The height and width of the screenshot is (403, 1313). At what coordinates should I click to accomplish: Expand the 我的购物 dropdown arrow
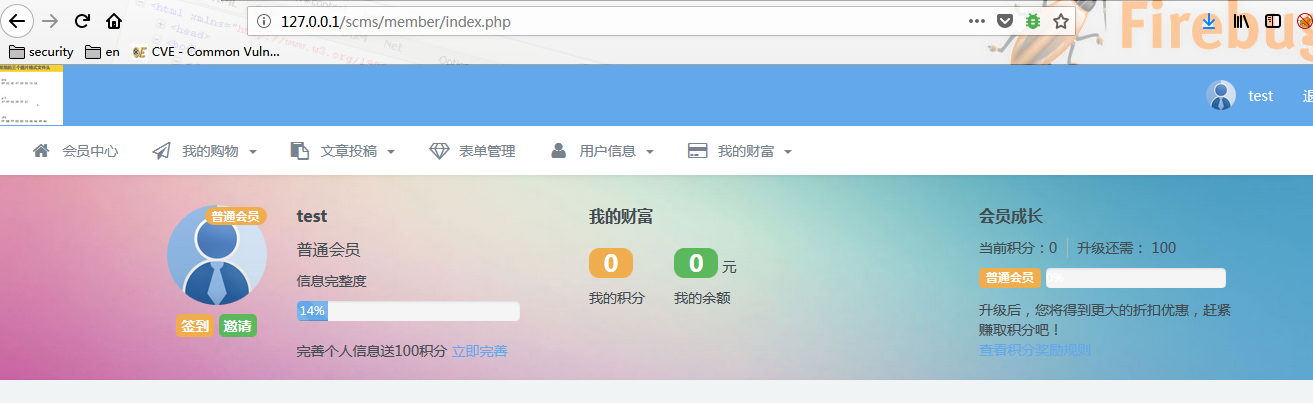253,152
